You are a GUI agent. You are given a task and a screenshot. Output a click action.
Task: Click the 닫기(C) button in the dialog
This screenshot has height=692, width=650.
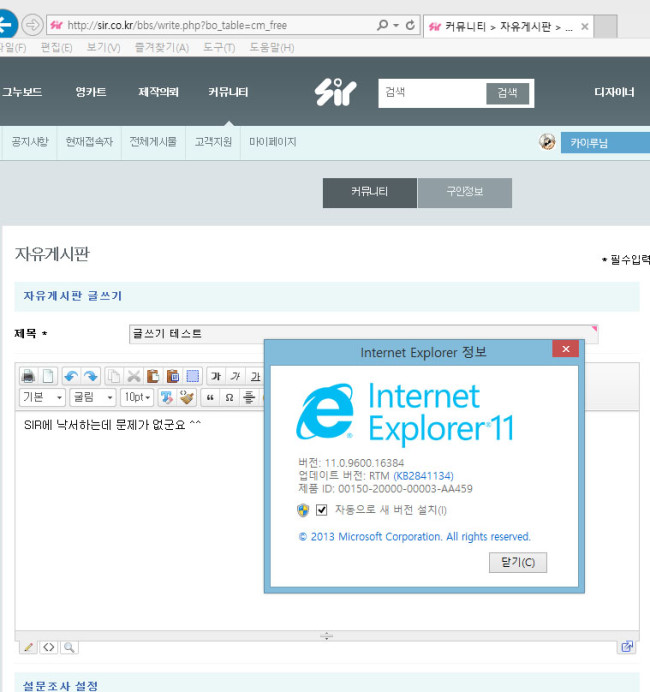click(518, 562)
